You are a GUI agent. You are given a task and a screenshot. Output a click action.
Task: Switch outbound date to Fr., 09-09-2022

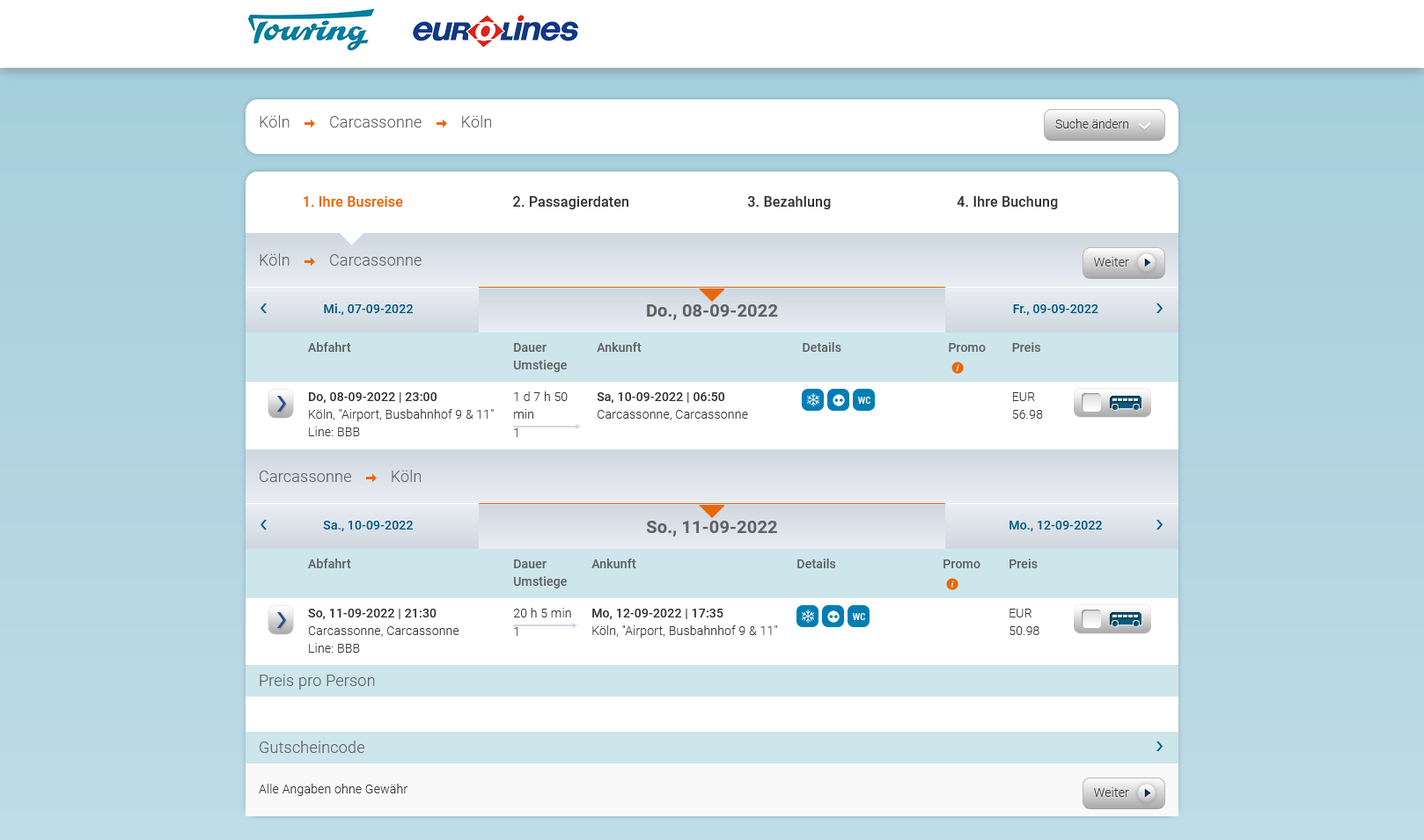pos(1055,309)
